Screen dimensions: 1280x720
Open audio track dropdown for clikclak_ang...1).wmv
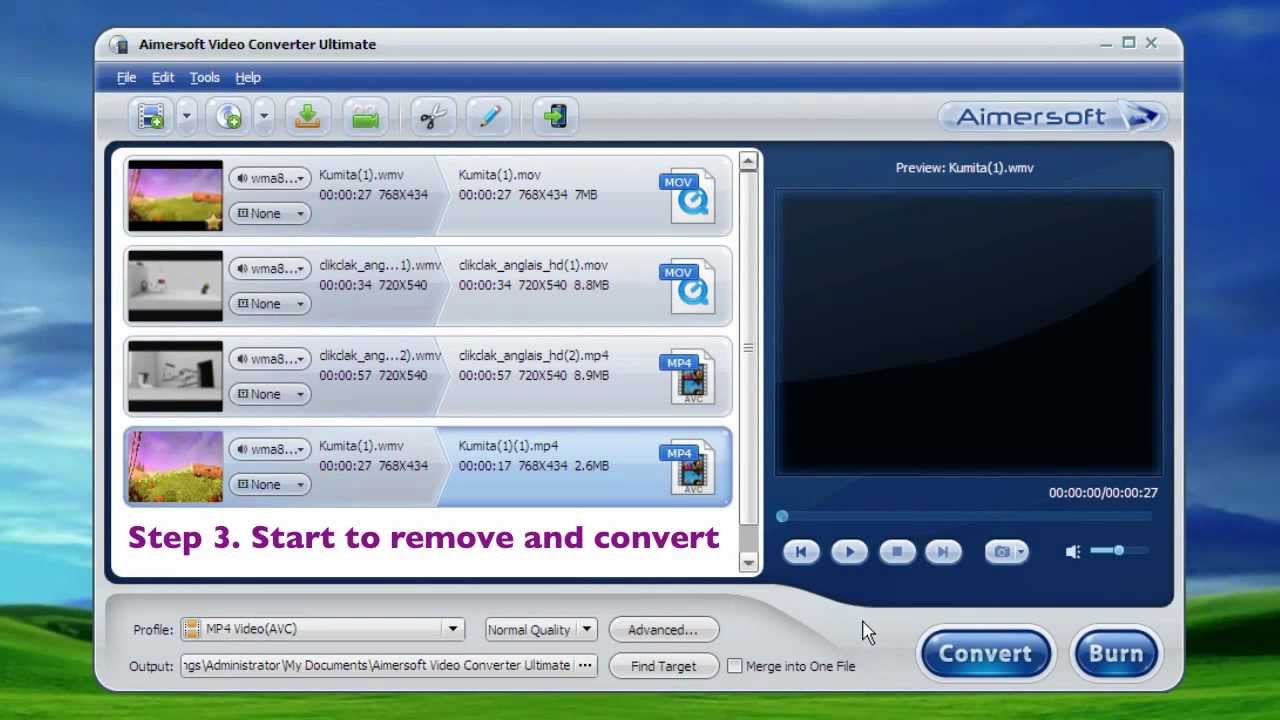pos(270,268)
